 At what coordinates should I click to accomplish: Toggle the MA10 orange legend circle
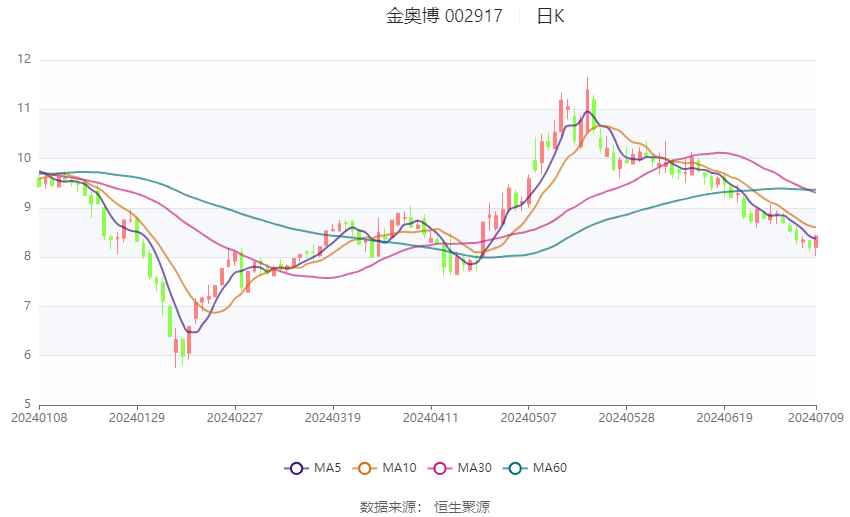pyautogui.click(x=364, y=468)
